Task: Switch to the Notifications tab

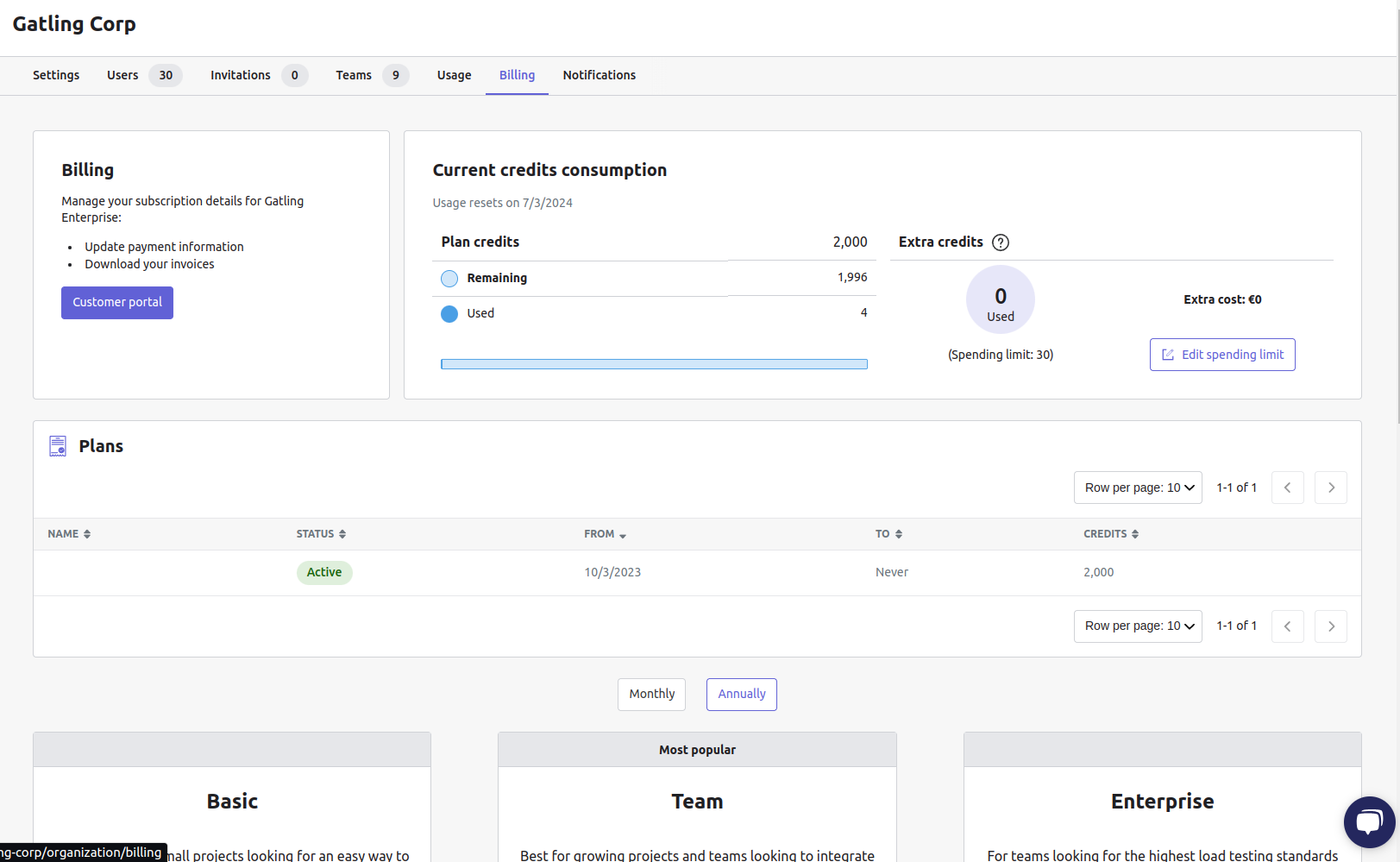Action: [x=599, y=75]
